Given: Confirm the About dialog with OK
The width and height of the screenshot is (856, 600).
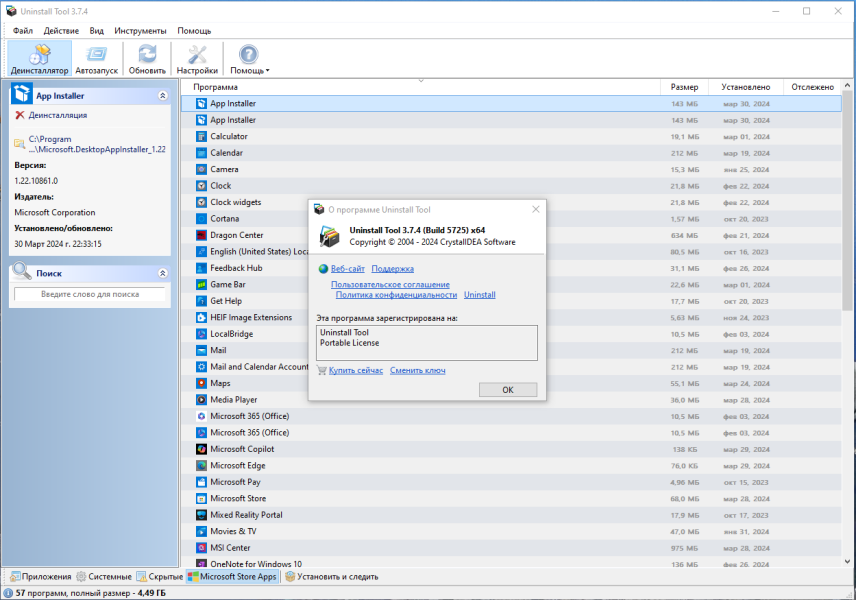Looking at the screenshot, I should point(508,390).
